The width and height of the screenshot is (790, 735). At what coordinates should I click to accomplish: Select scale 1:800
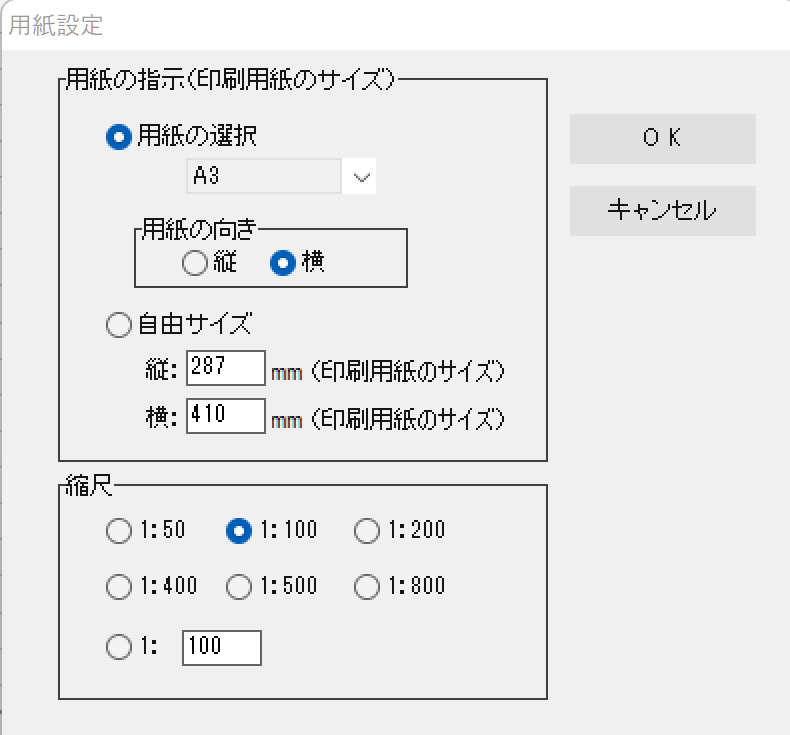coord(367,587)
